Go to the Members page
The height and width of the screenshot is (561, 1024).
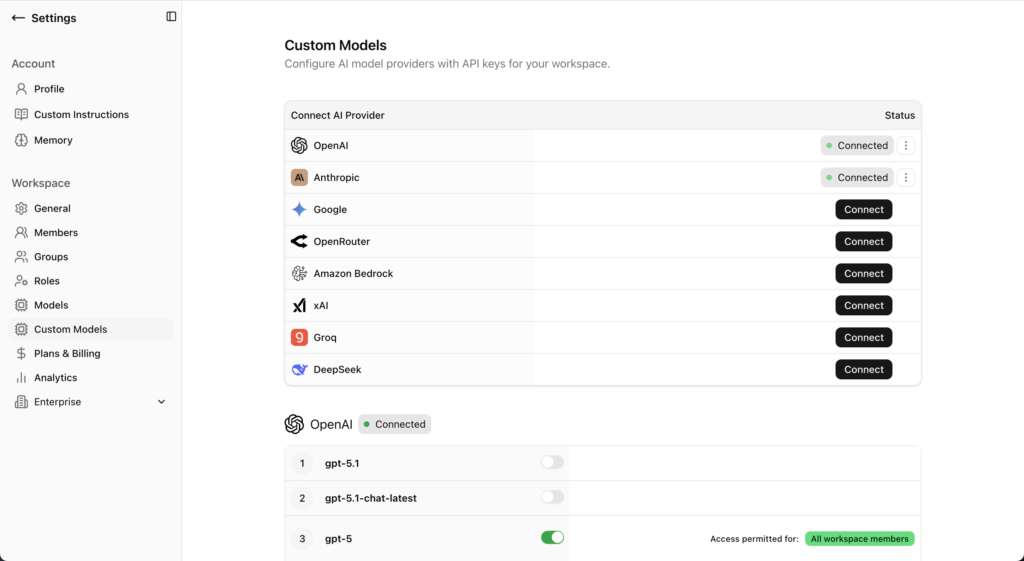(56, 233)
